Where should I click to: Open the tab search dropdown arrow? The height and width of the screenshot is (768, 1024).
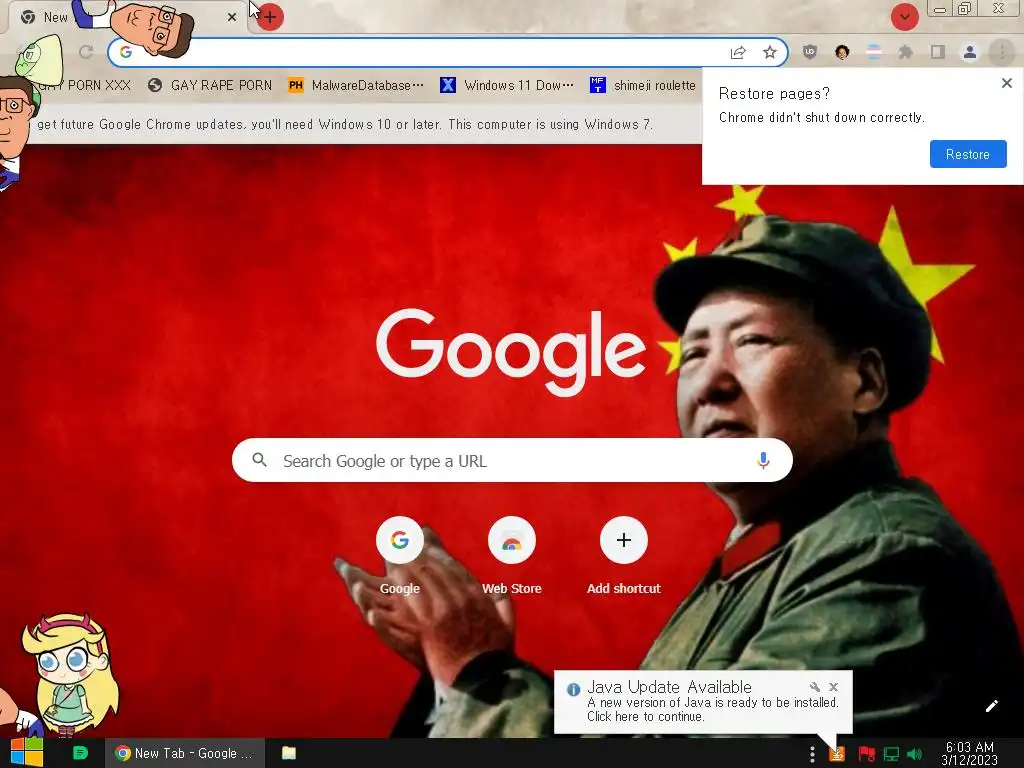pyautogui.click(x=904, y=17)
